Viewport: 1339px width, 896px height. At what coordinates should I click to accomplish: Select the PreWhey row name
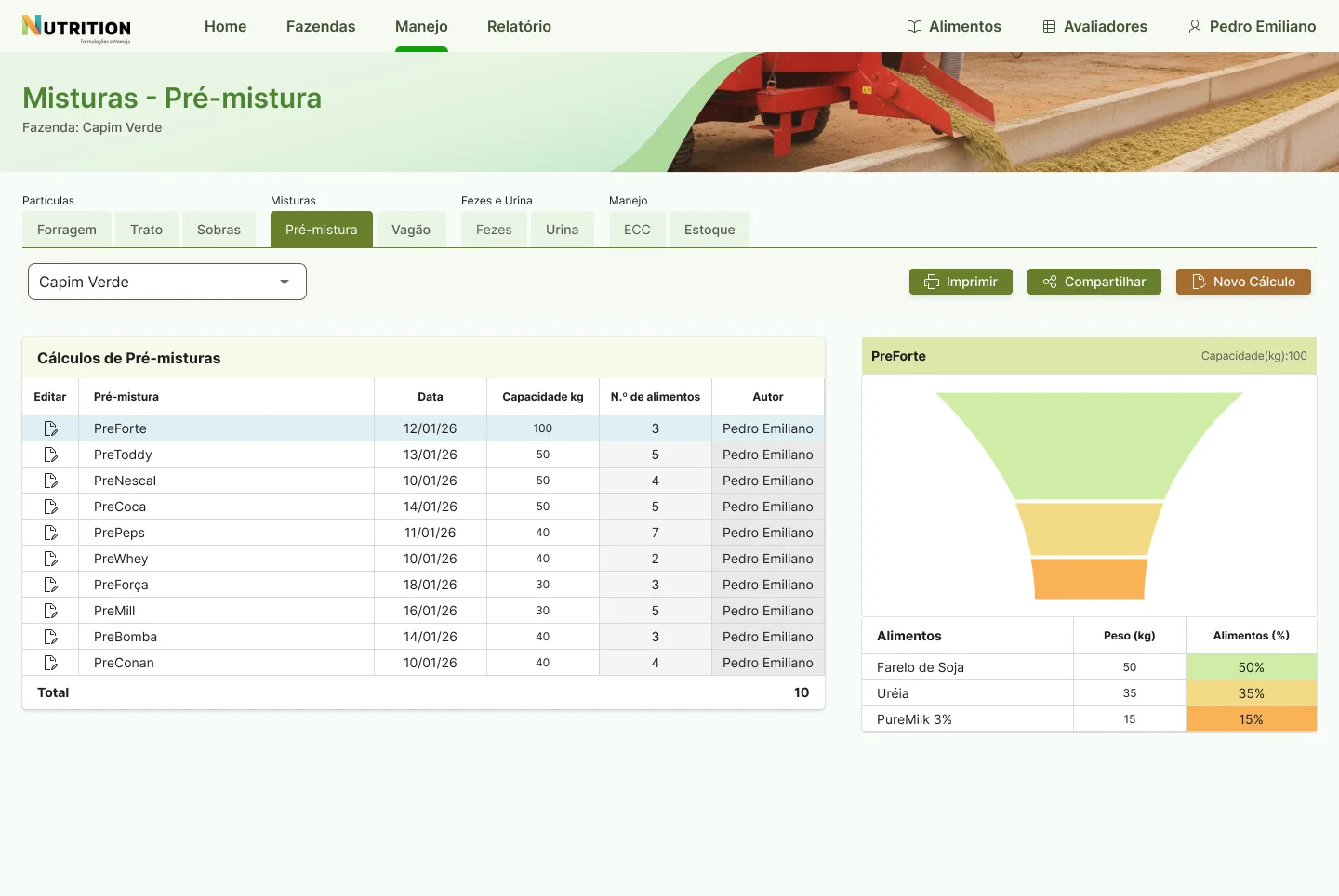(x=121, y=559)
